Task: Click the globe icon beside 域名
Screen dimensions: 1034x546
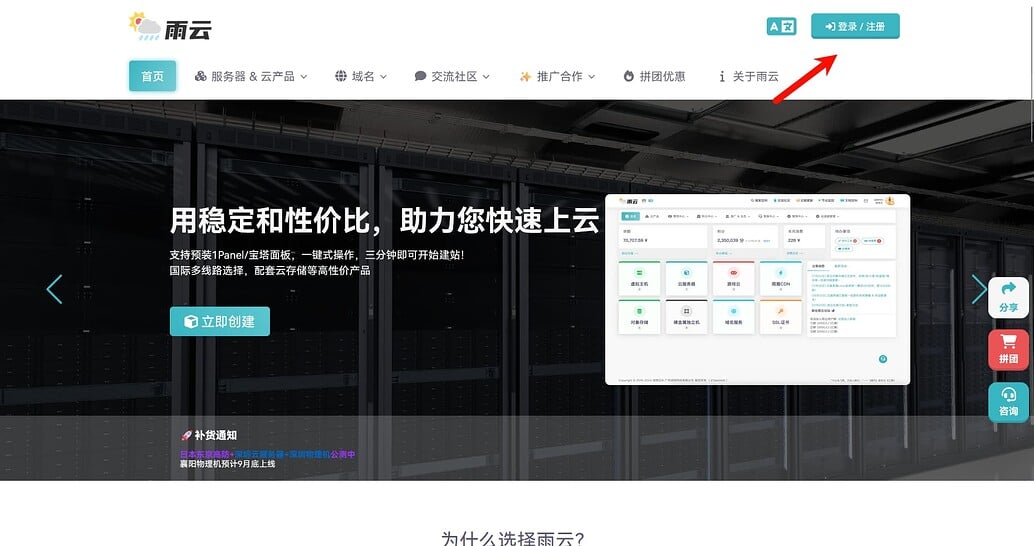Action: click(x=341, y=76)
